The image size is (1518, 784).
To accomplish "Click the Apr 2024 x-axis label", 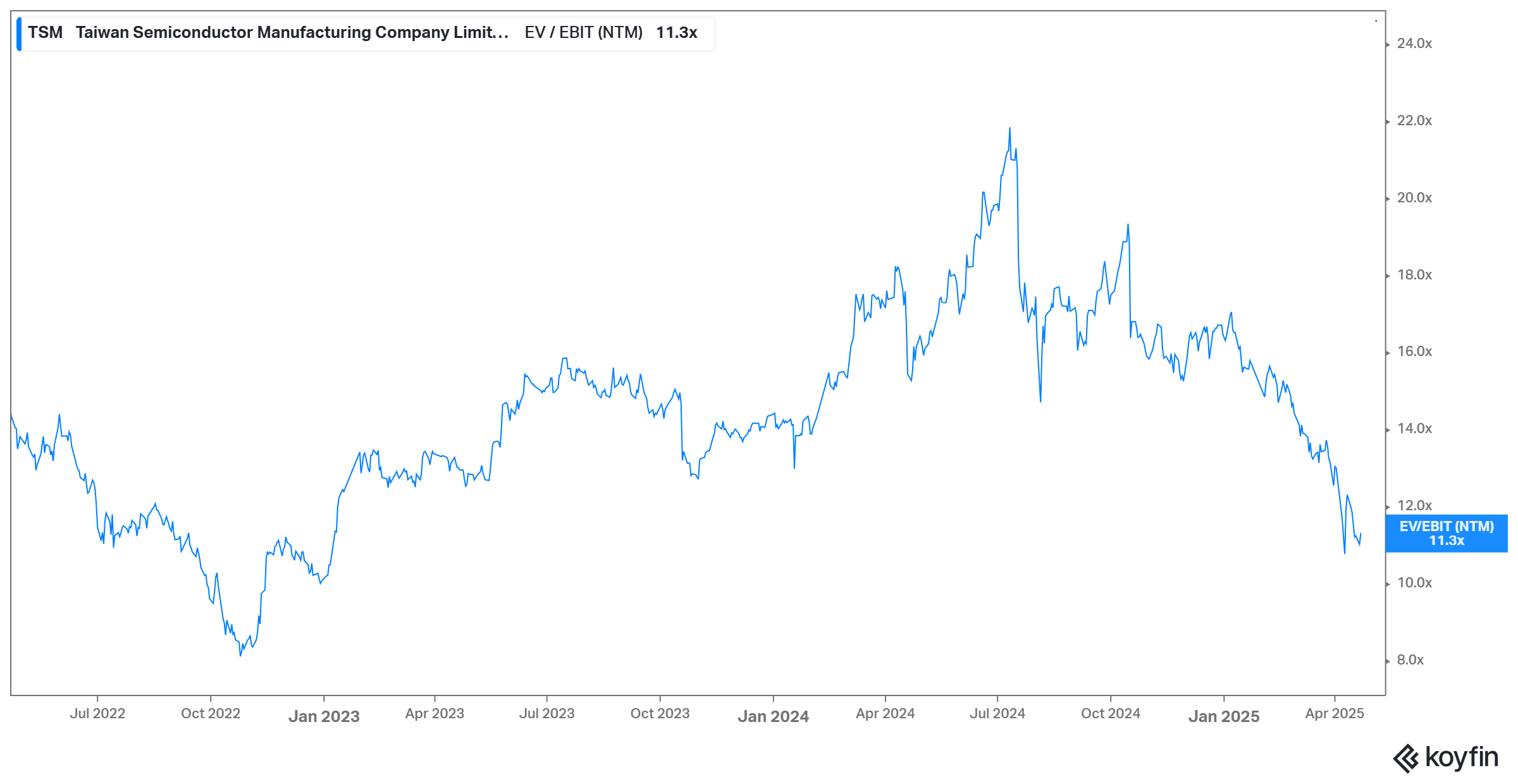I will tap(885, 714).
